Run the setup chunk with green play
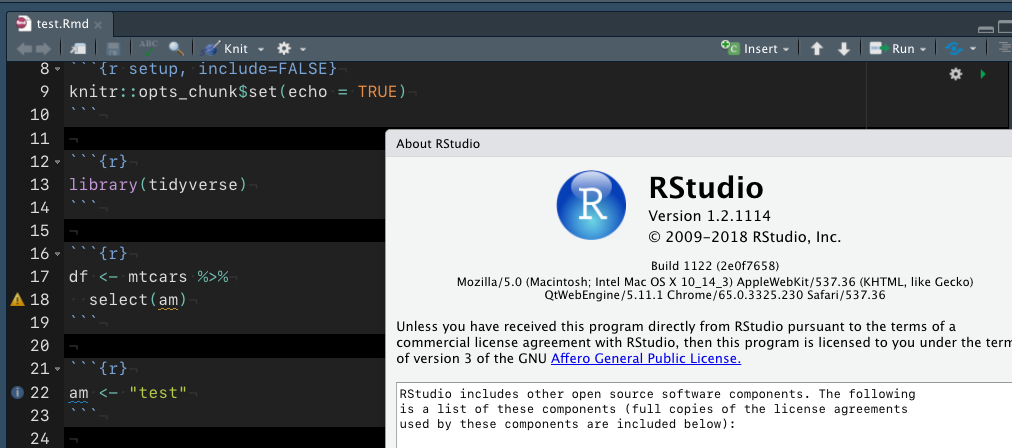 point(983,74)
